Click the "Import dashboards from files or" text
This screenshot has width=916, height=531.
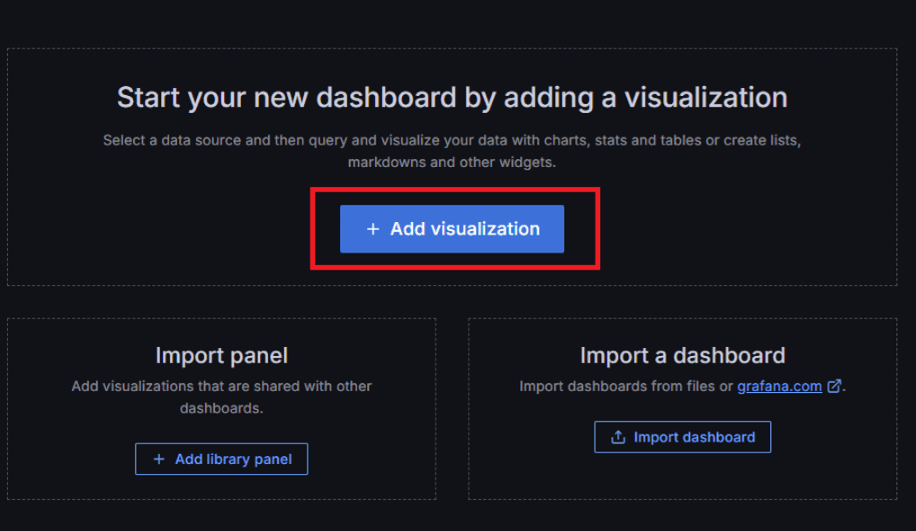[x=626, y=386]
